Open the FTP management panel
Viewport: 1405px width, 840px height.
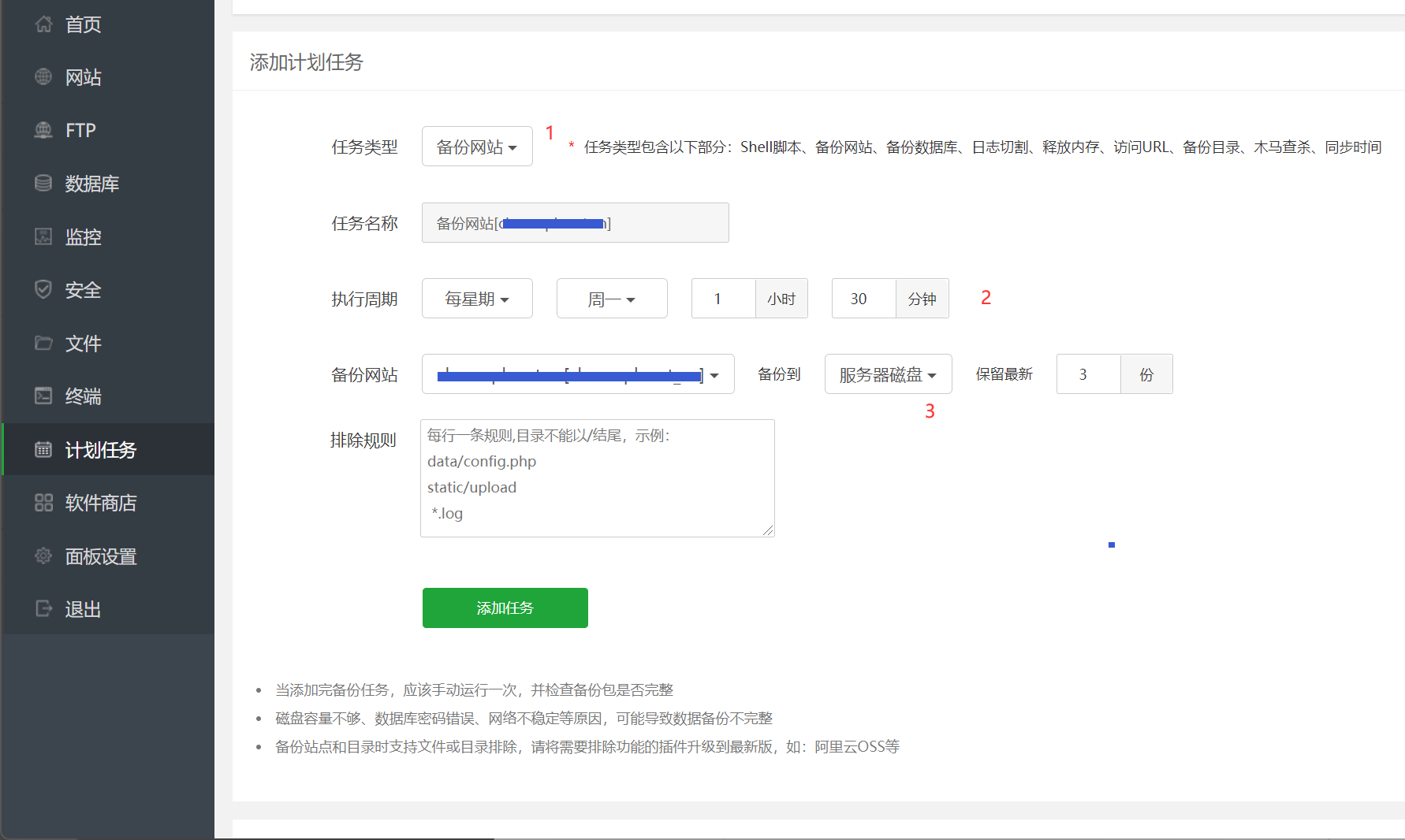(x=80, y=130)
